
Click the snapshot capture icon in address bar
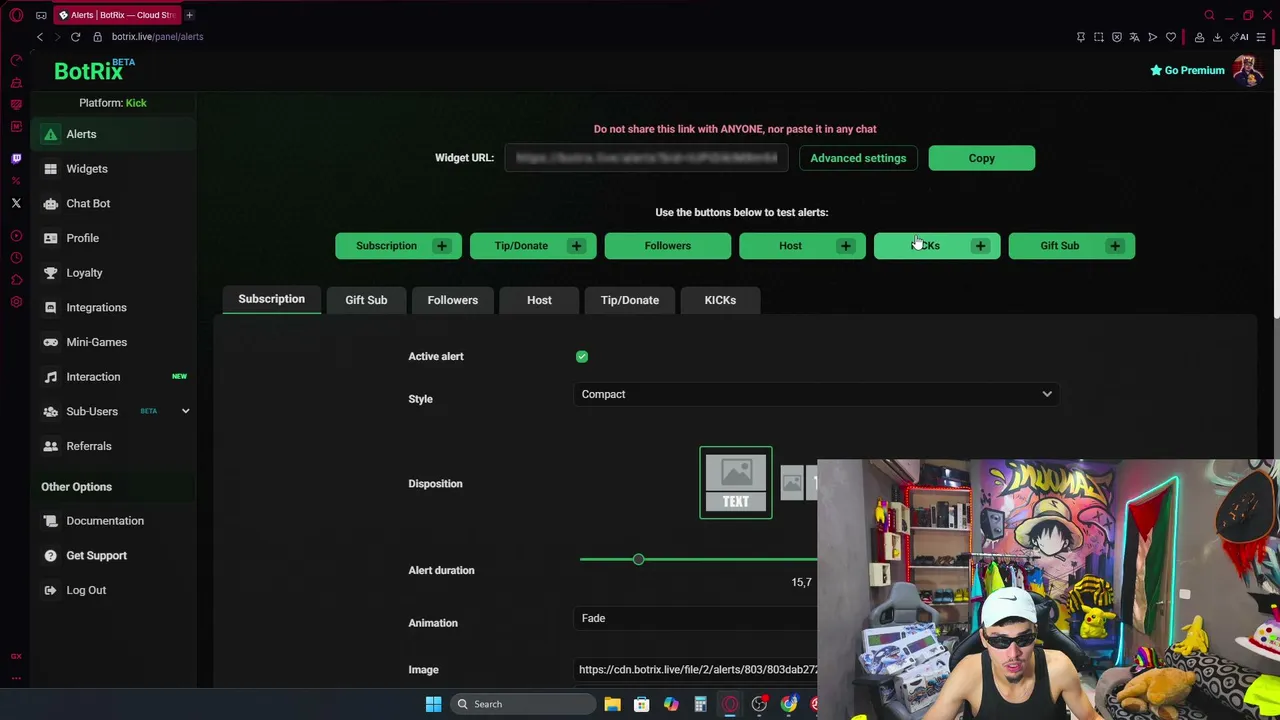(1099, 37)
